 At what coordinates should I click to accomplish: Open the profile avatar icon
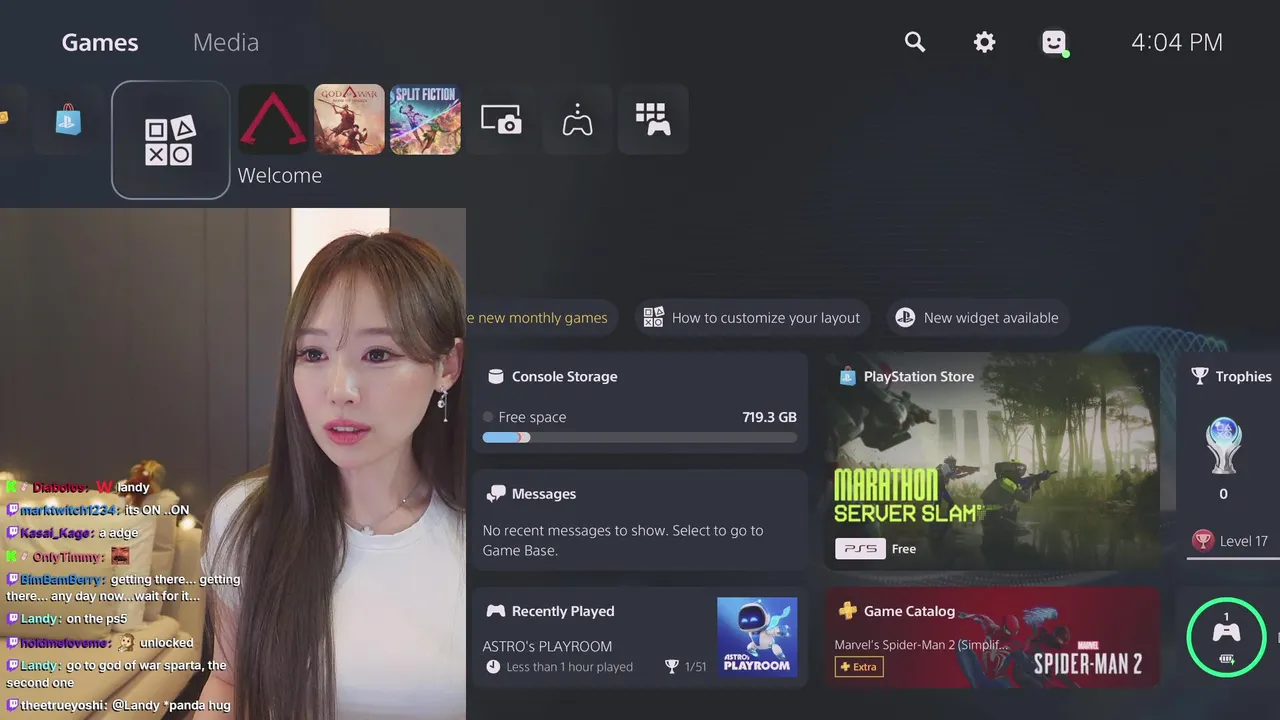click(x=1054, y=42)
